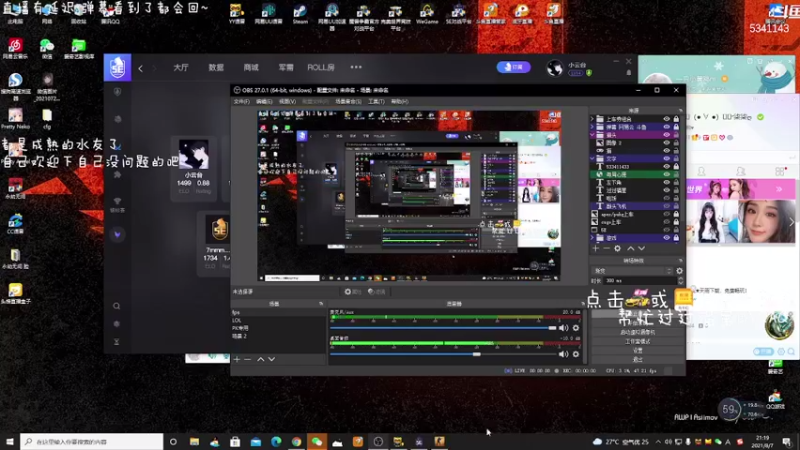The height and width of the screenshot is (450, 800).
Task: Open NetEase Cloud Music desktop icon
Action: click(x=15, y=49)
